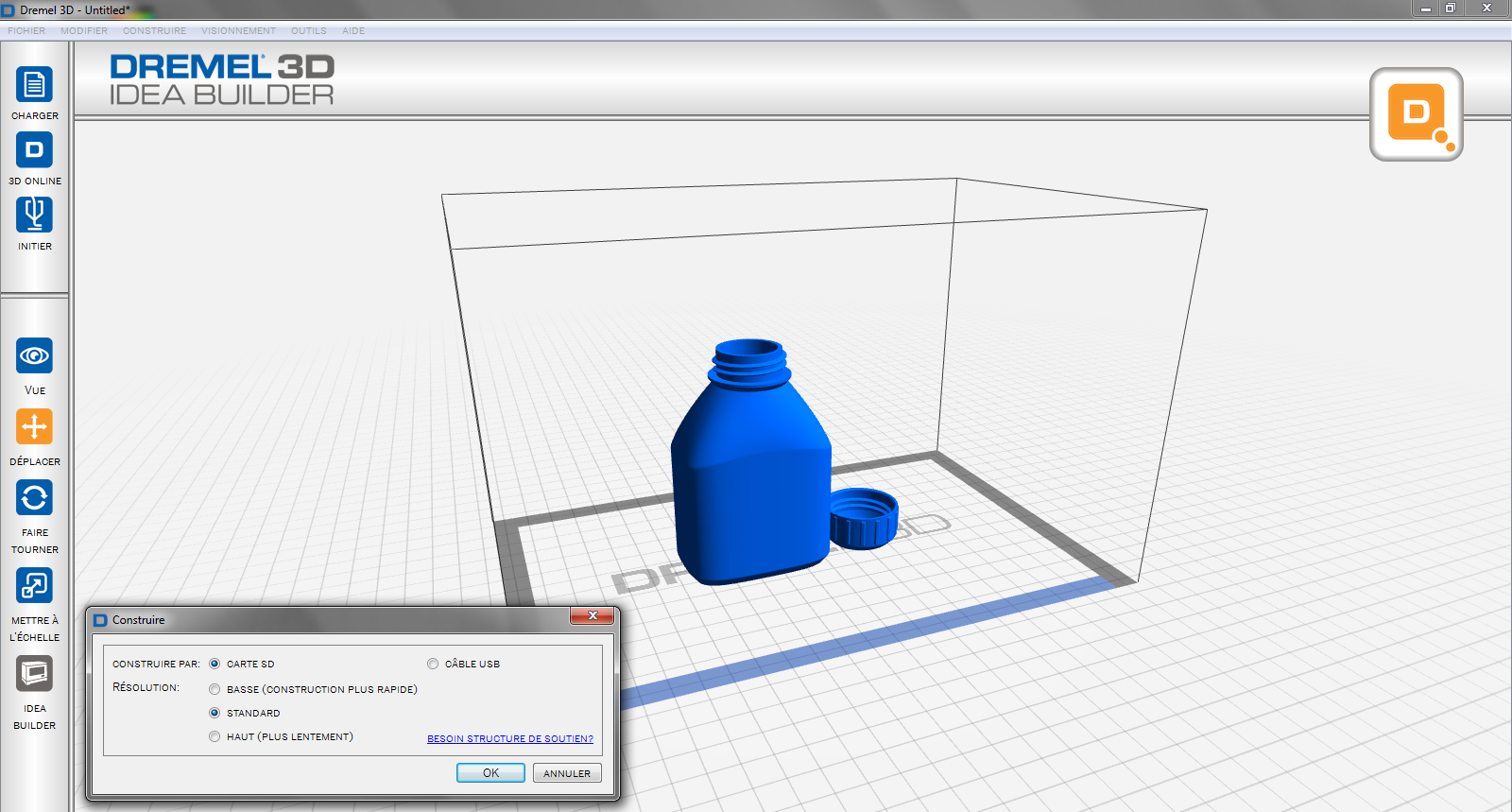The width and height of the screenshot is (1512, 812).
Task: Activate the Déplacer move tool
Action: 34,426
